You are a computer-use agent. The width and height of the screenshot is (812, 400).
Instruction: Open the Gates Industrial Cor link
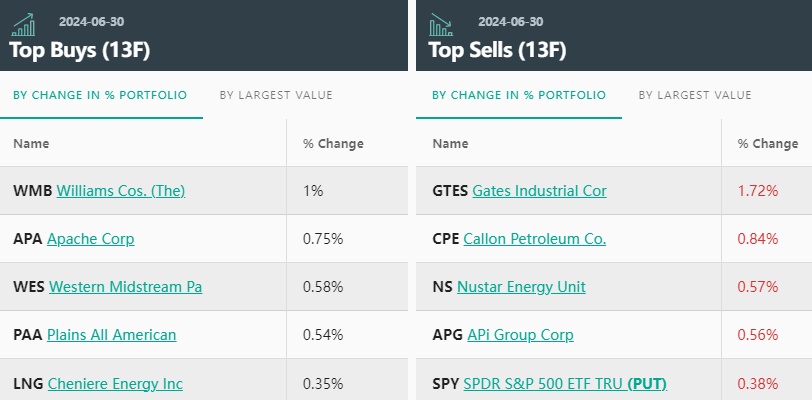[539, 190]
